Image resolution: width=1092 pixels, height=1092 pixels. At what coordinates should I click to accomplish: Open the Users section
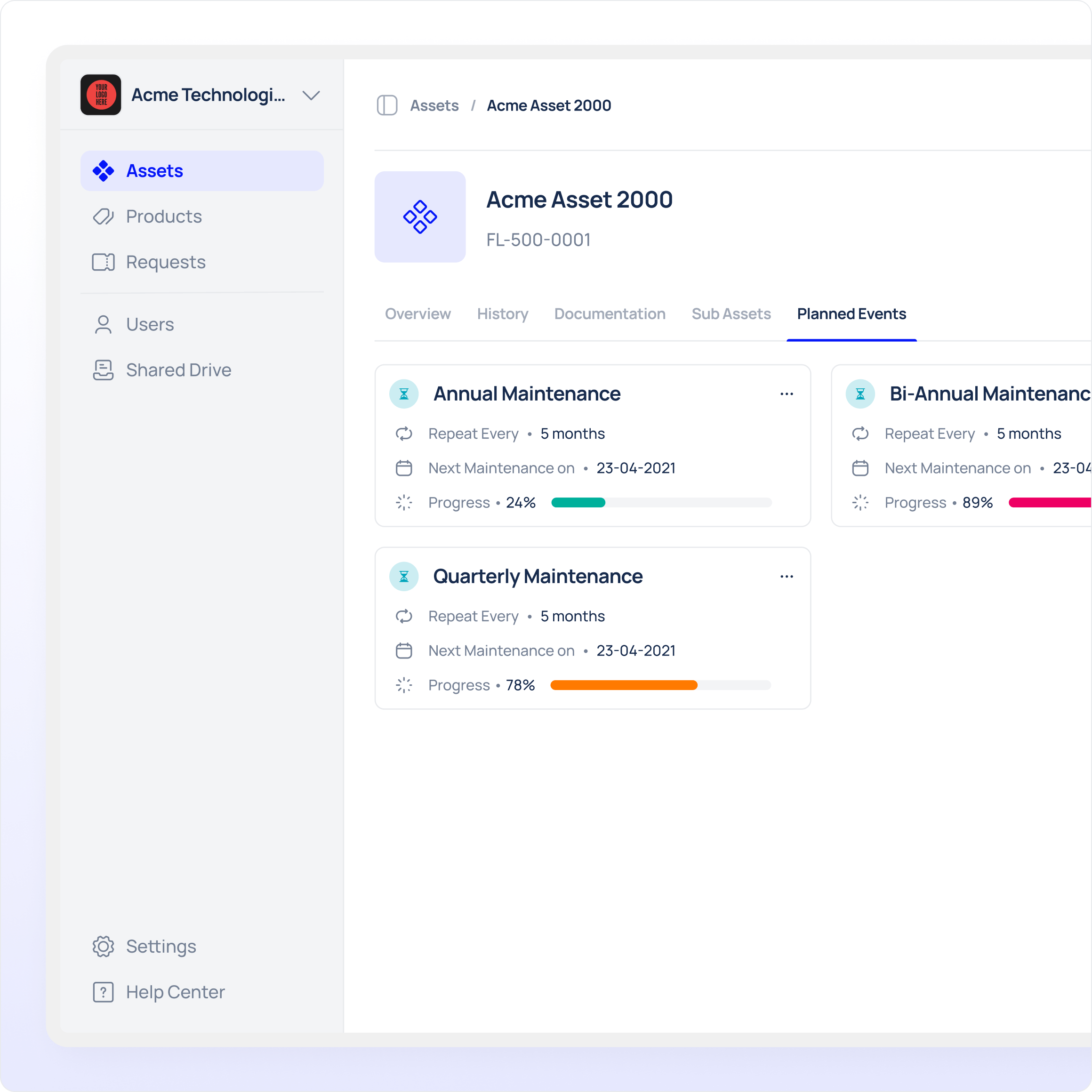[x=149, y=324]
